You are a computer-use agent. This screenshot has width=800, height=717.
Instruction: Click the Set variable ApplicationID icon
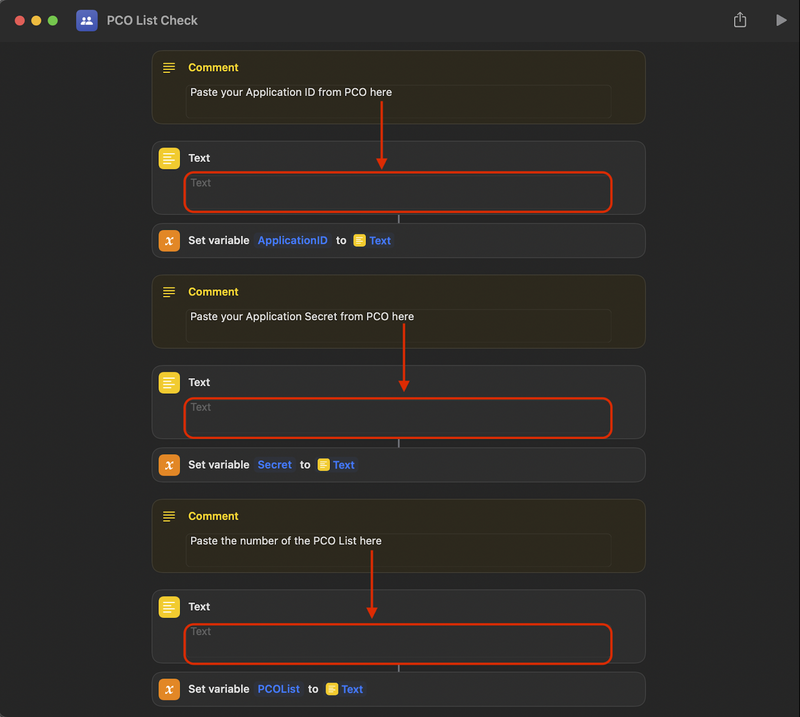169,241
